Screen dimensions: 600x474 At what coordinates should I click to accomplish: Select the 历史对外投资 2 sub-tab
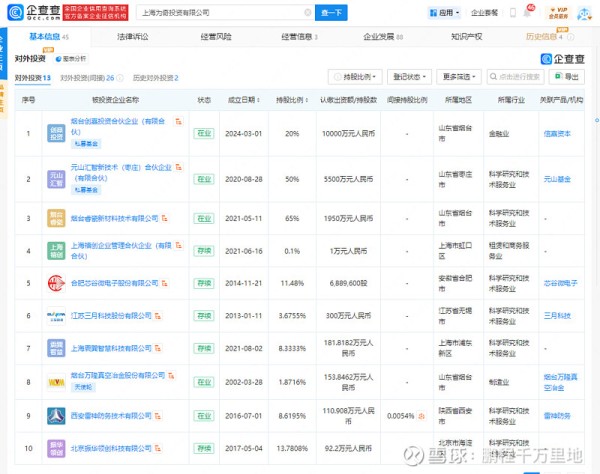click(x=156, y=78)
